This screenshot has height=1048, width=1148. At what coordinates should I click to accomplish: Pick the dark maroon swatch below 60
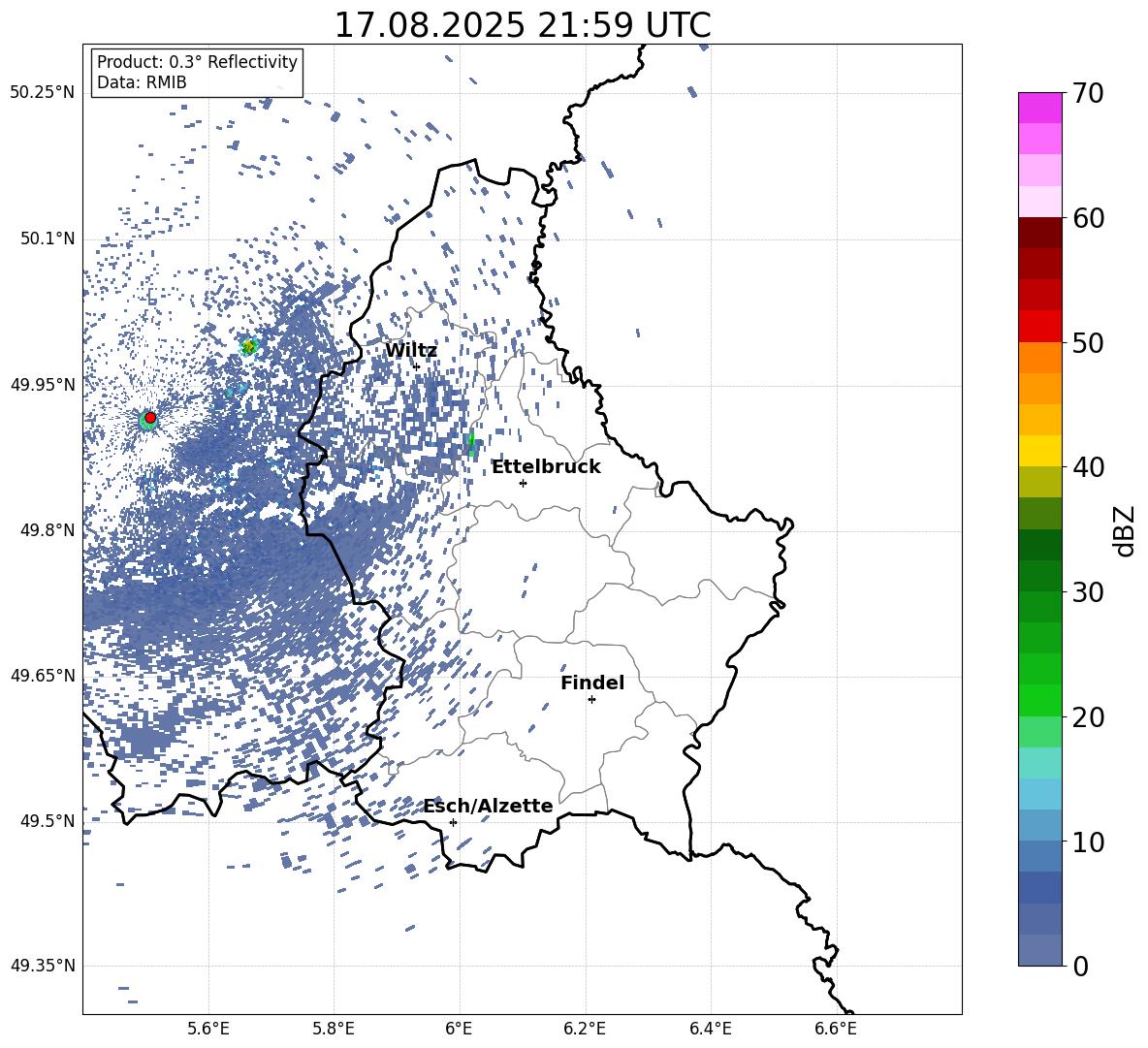1039,233
